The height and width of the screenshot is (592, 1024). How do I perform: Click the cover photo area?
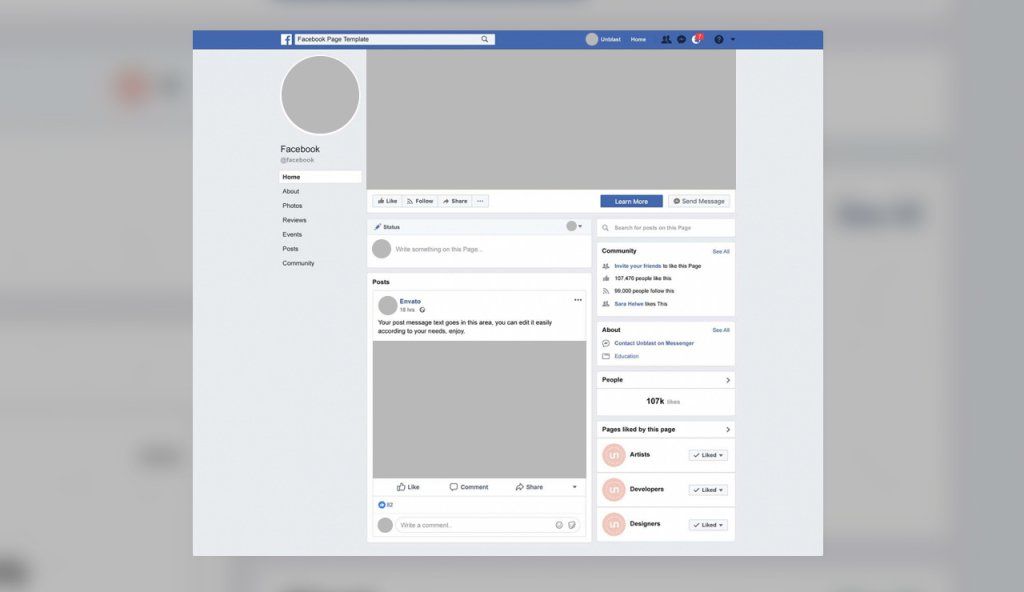click(x=551, y=120)
